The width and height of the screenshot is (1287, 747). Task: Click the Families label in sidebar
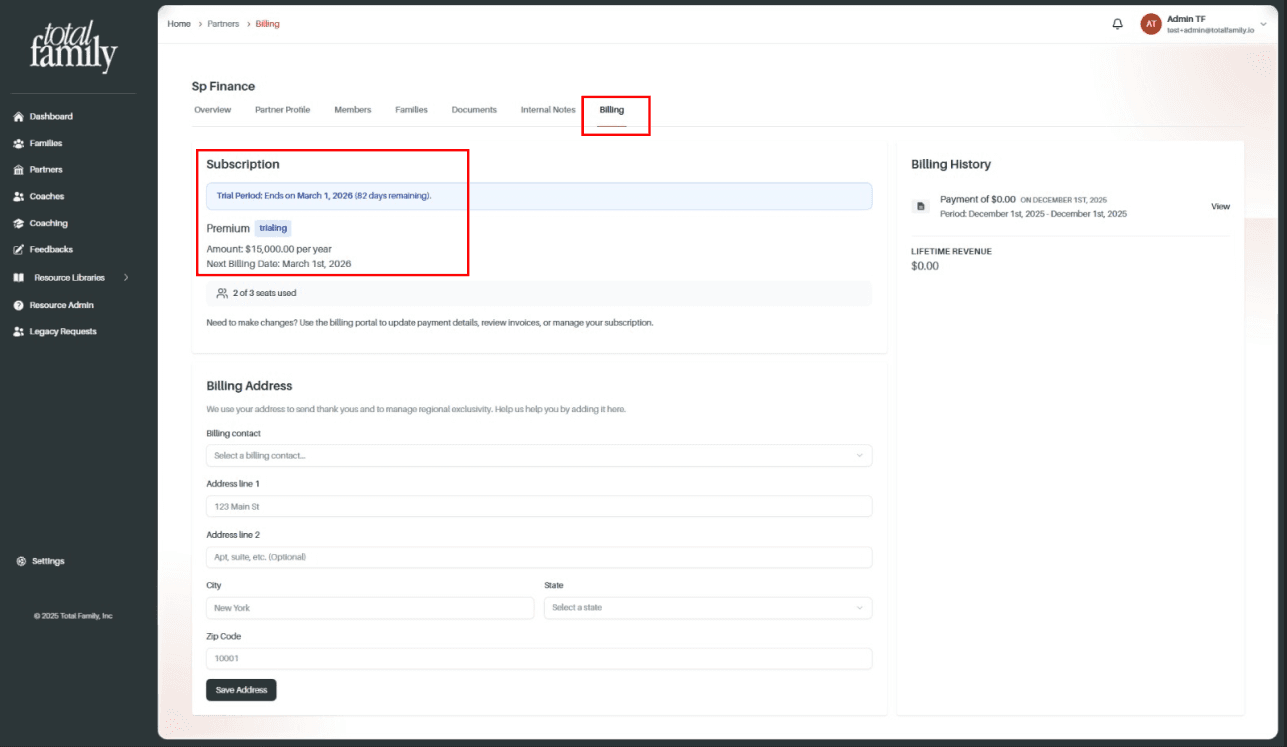coord(46,144)
